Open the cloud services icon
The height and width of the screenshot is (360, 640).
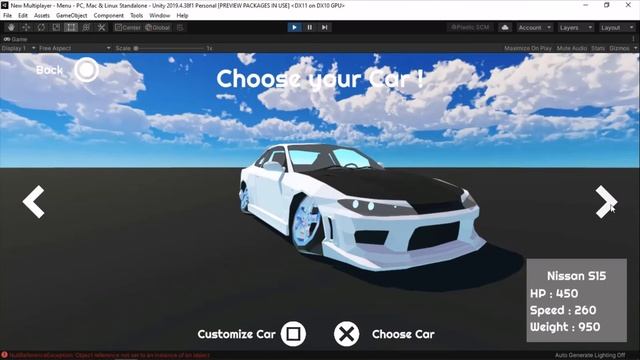coord(505,27)
